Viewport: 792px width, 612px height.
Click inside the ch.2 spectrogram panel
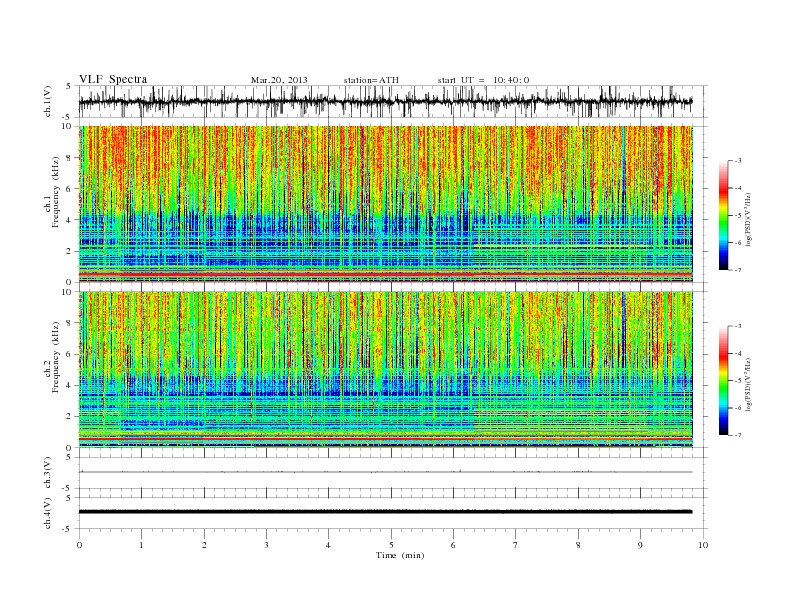point(386,370)
